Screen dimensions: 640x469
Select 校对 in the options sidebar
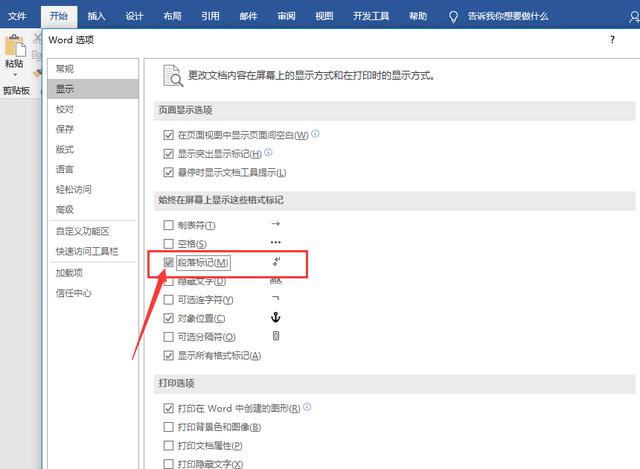(93, 109)
